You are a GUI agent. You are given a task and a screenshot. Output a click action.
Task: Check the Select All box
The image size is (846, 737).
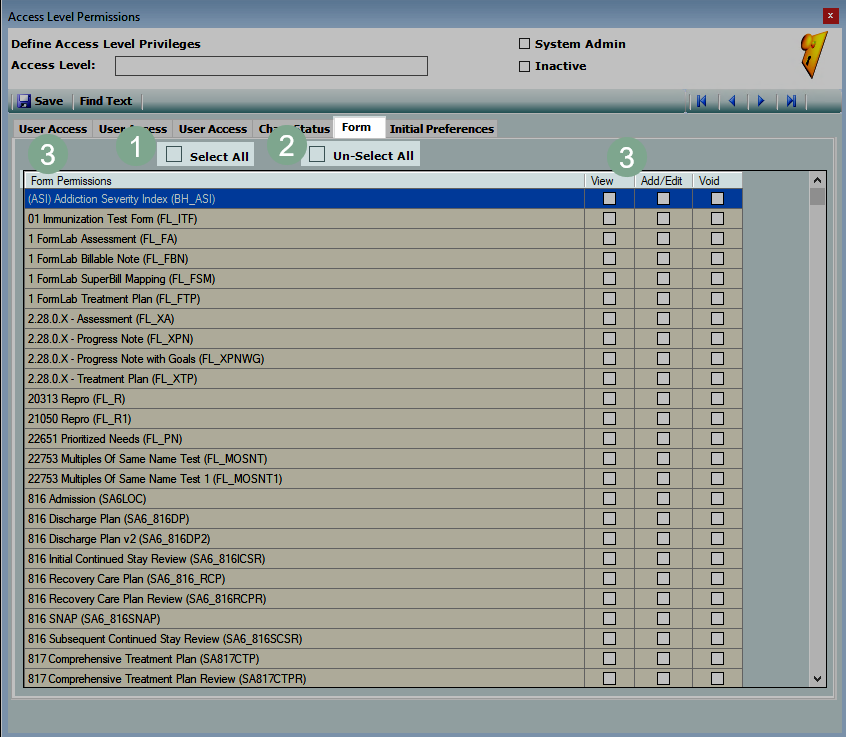(174, 155)
